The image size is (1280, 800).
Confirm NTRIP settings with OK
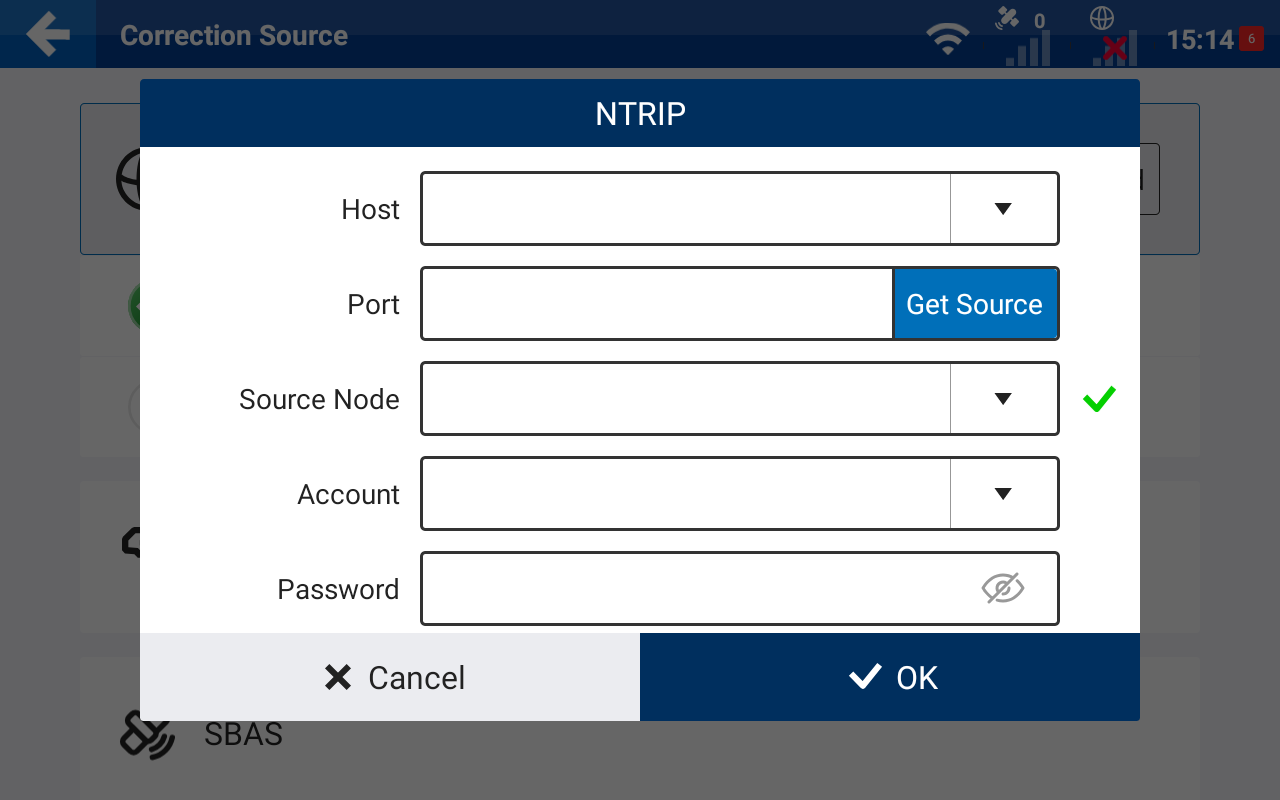[x=890, y=677]
